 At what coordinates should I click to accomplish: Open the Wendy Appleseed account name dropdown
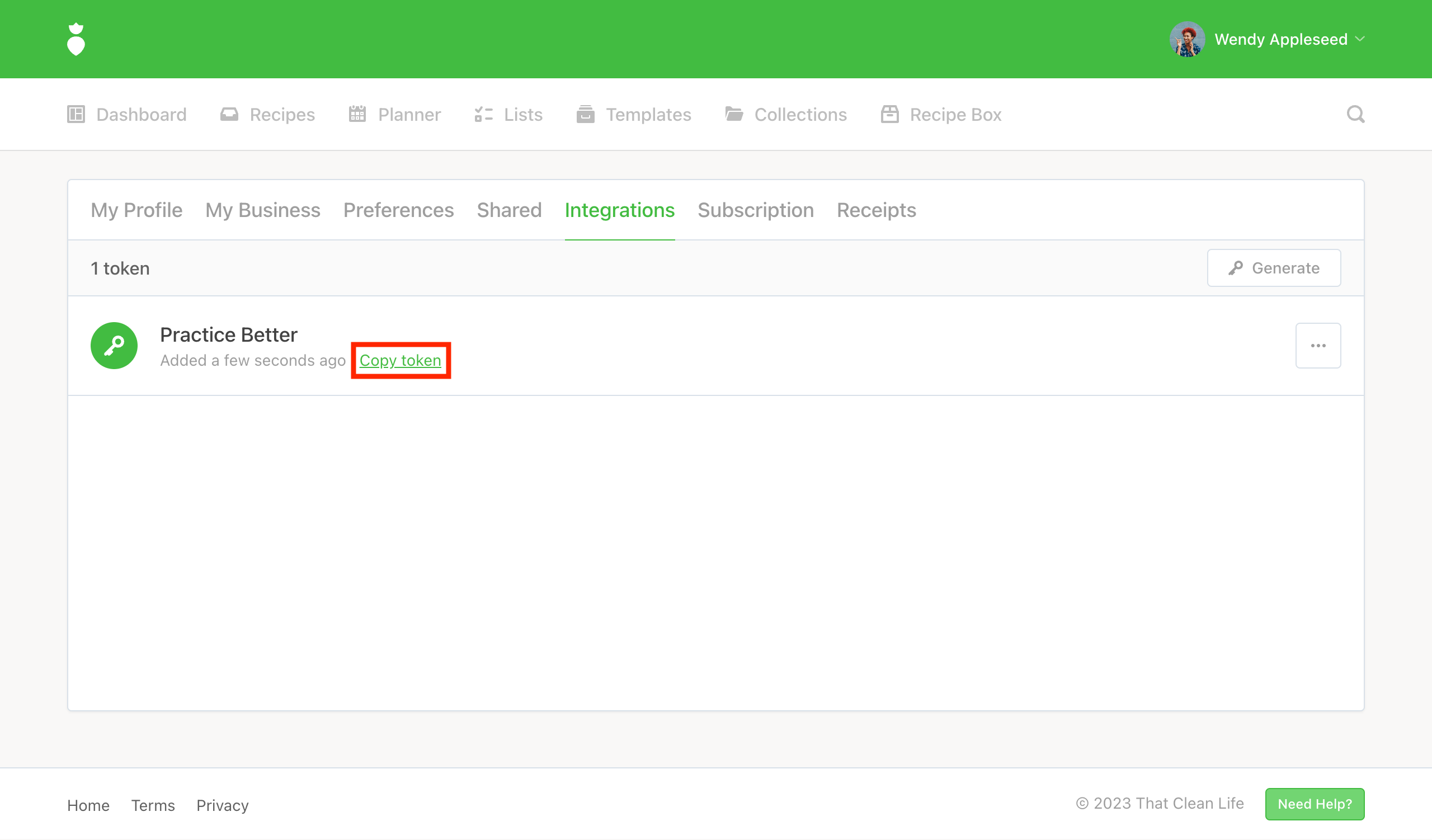tap(1280, 39)
